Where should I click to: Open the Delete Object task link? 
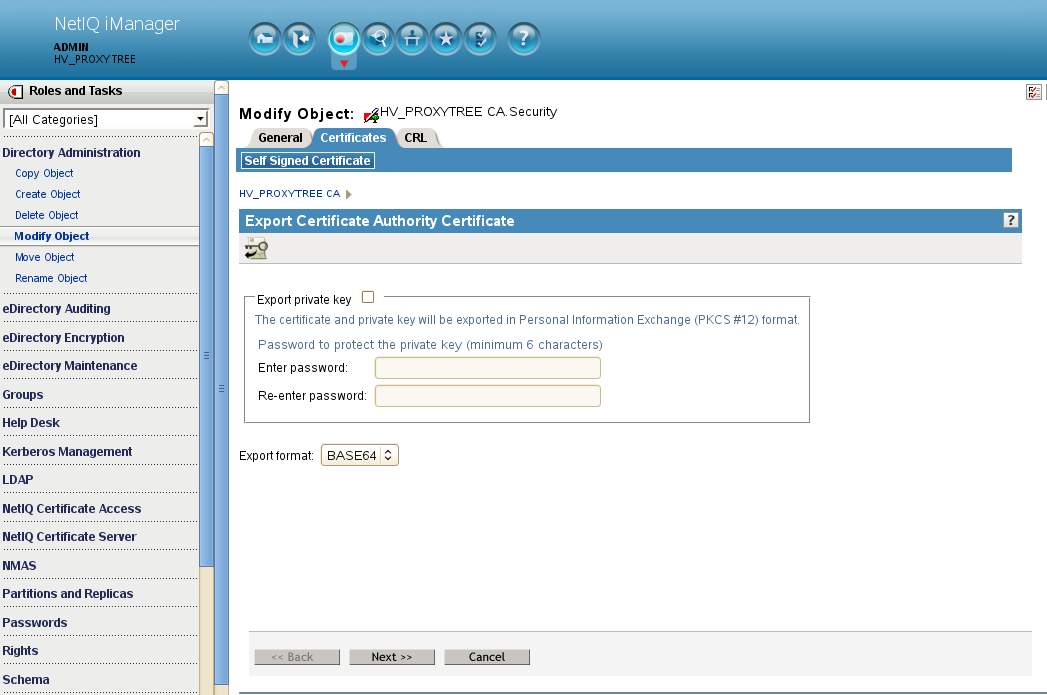[47, 215]
